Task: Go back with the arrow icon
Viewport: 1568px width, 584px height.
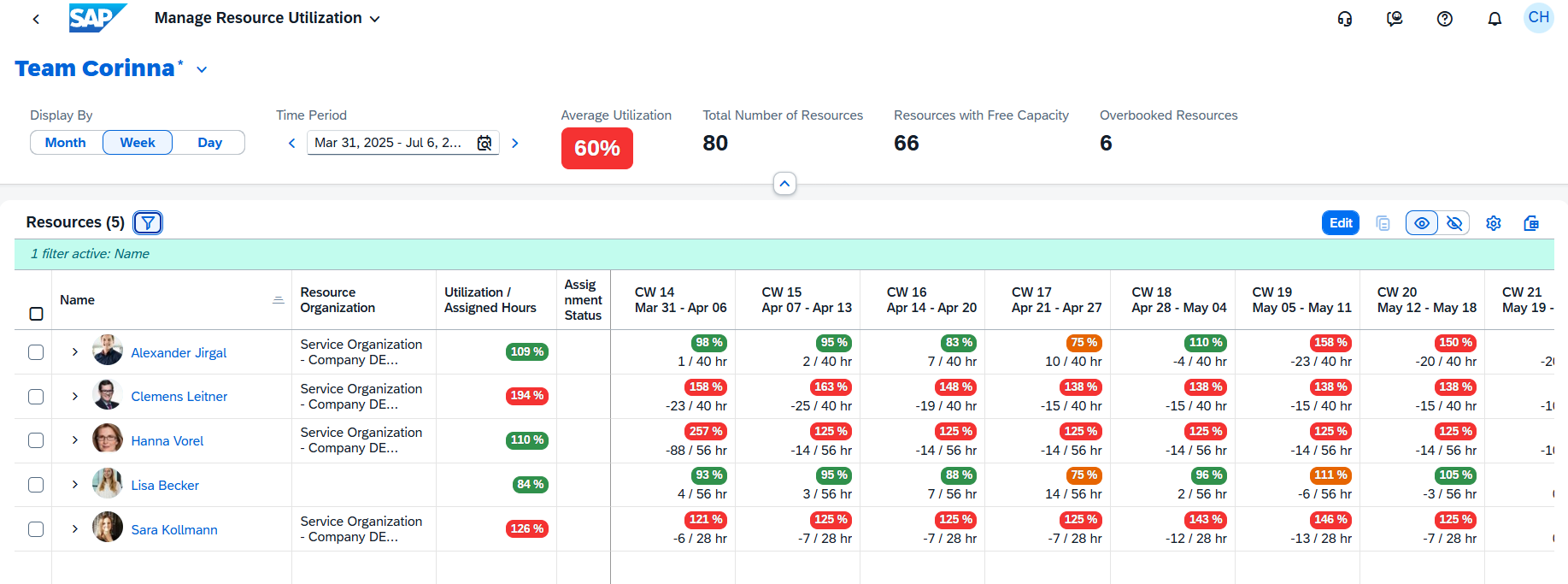Action: point(36,19)
